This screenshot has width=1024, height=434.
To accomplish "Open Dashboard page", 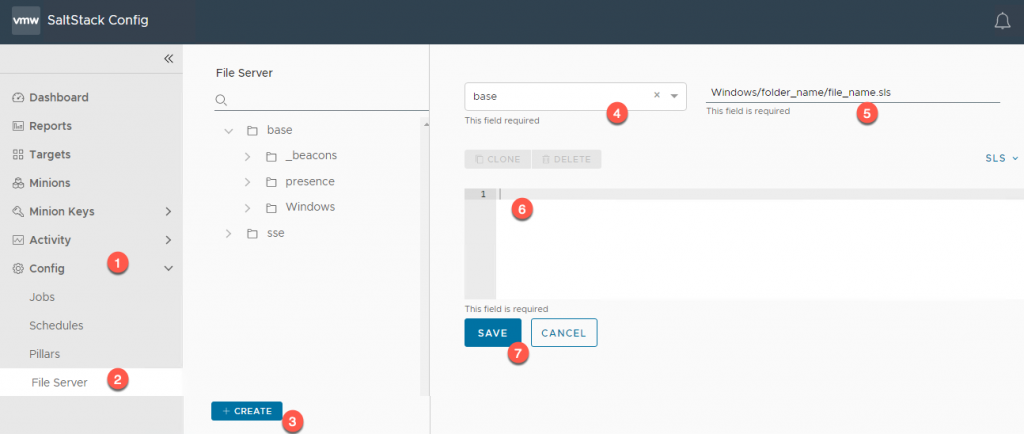I will [x=59, y=98].
